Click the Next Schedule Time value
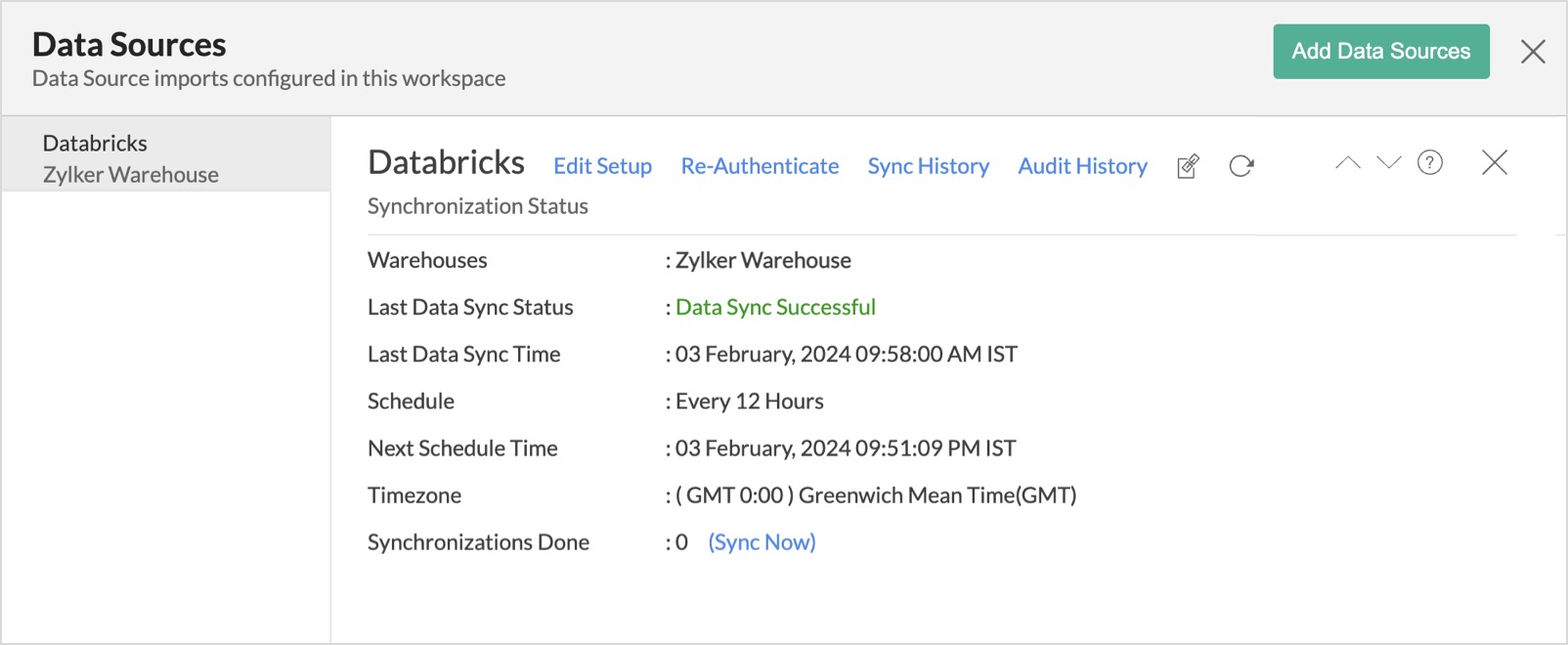This screenshot has width=1568, height=645. [x=846, y=449]
